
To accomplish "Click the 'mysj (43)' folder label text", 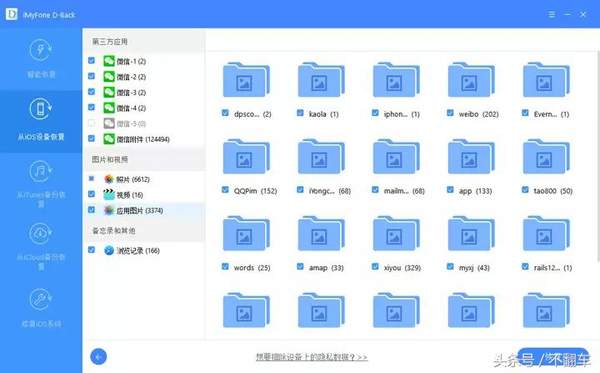I will click(474, 267).
